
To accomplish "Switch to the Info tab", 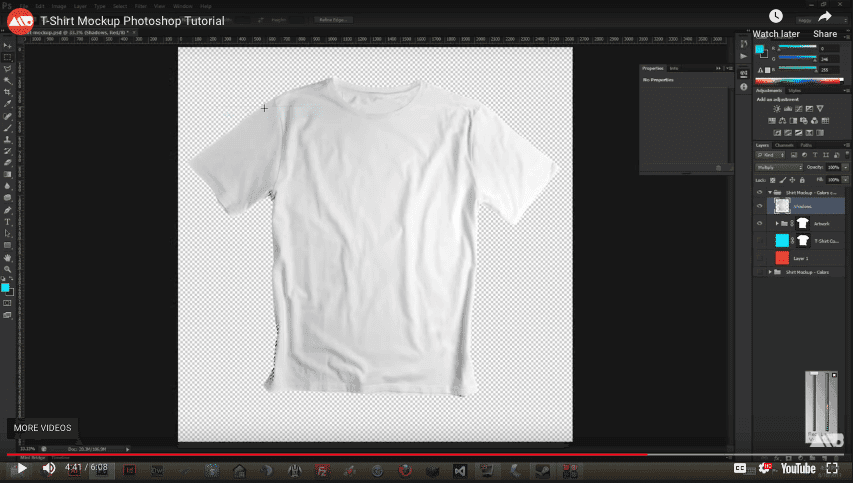I will tap(673, 69).
